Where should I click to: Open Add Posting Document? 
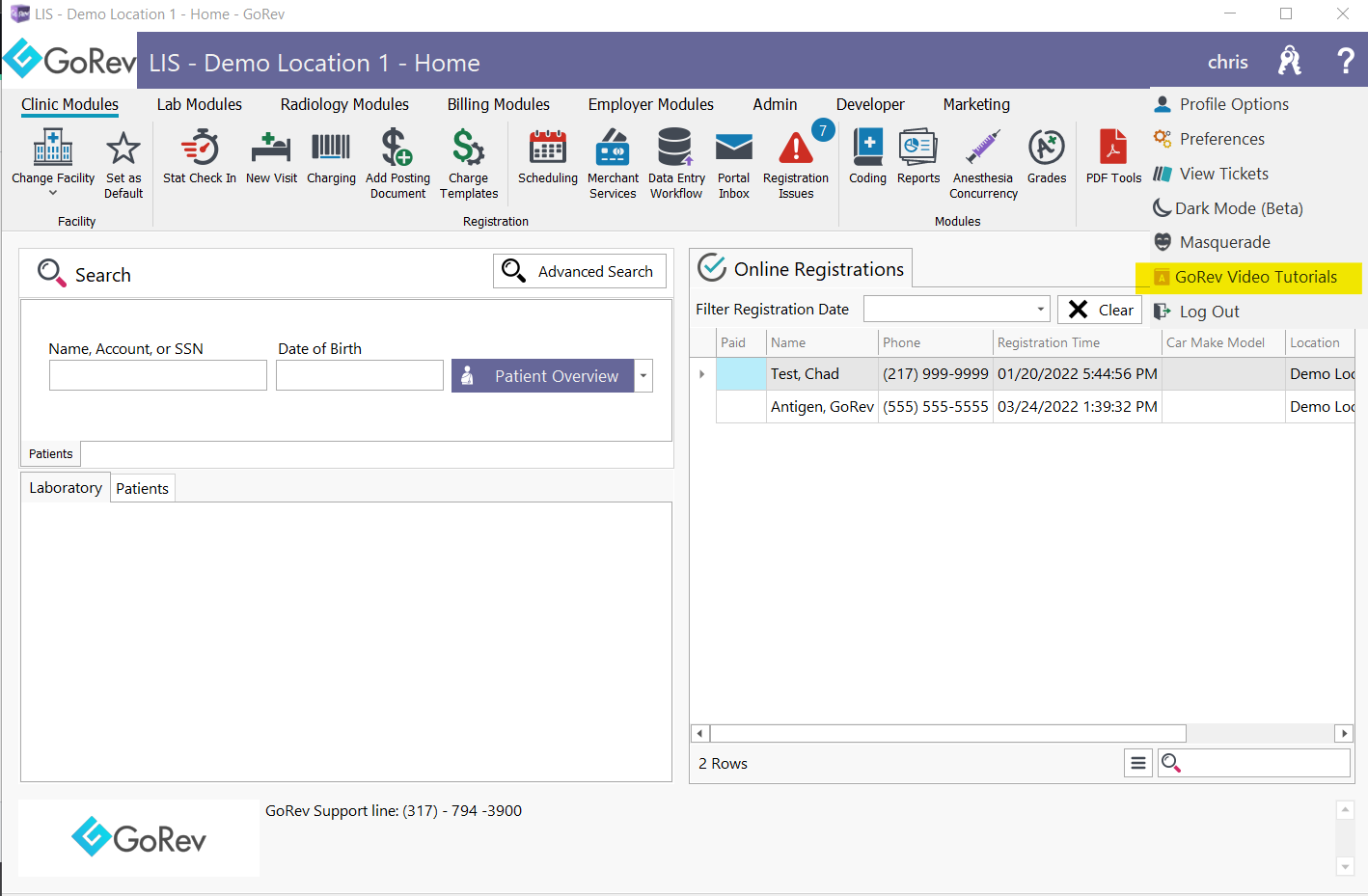pyautogui.click(x=397, y=164)
